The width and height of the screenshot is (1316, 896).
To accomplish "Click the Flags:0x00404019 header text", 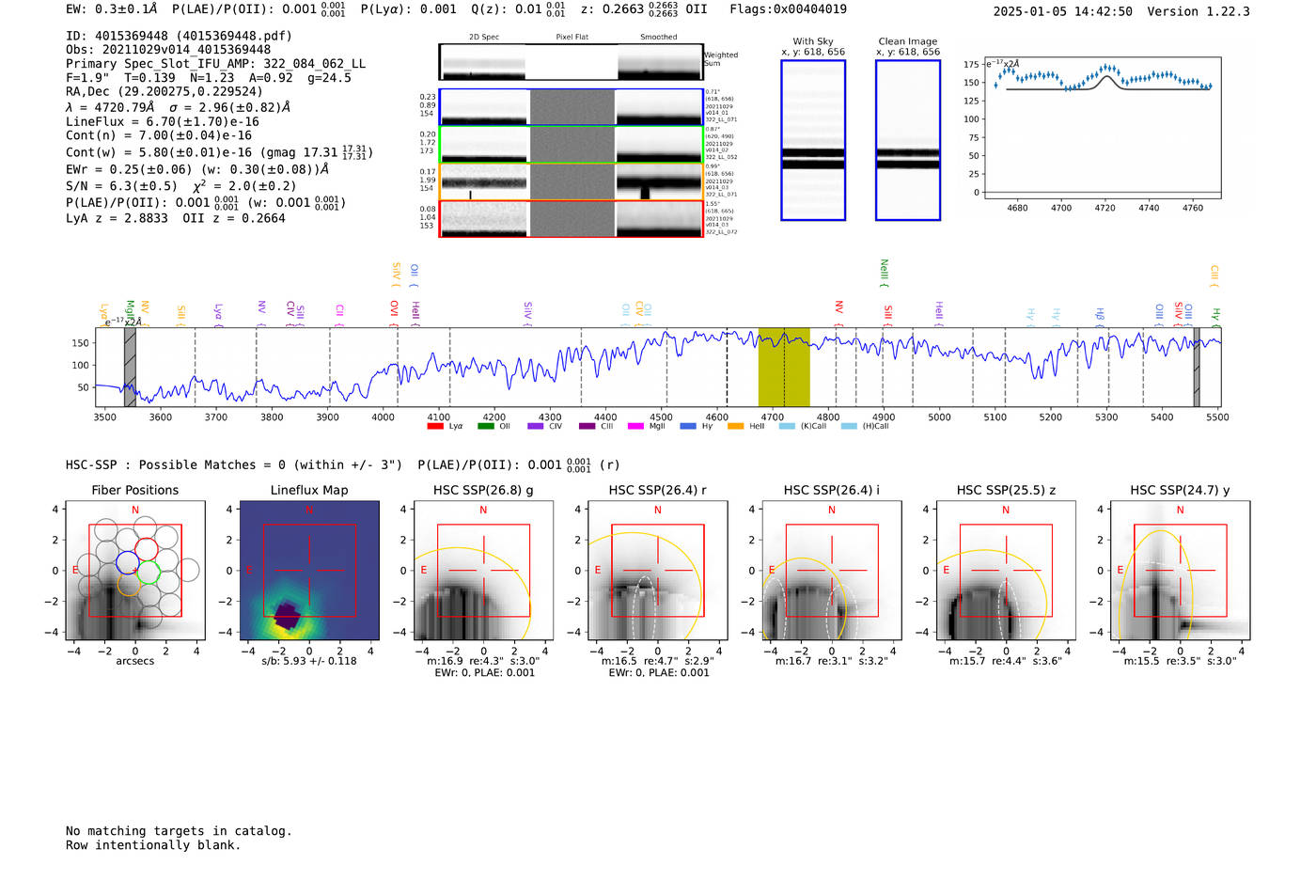I will point(788,9).
